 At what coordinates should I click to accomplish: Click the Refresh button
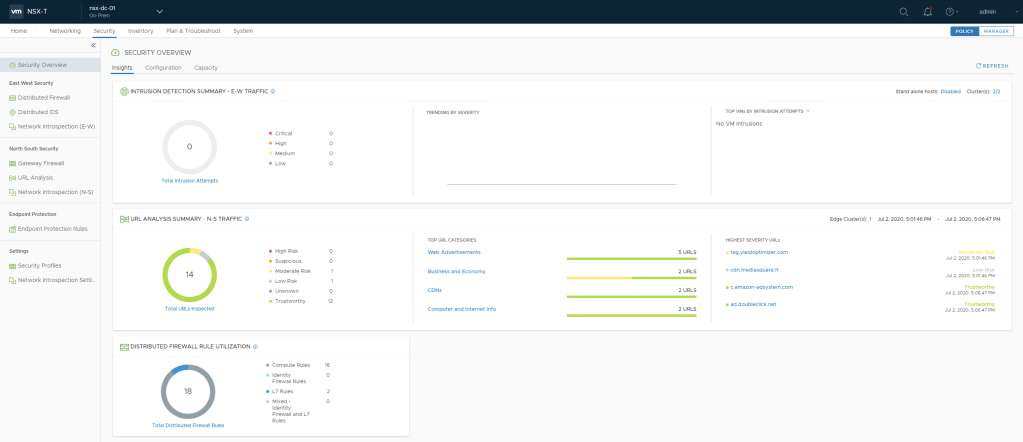(x=992, y=65)
